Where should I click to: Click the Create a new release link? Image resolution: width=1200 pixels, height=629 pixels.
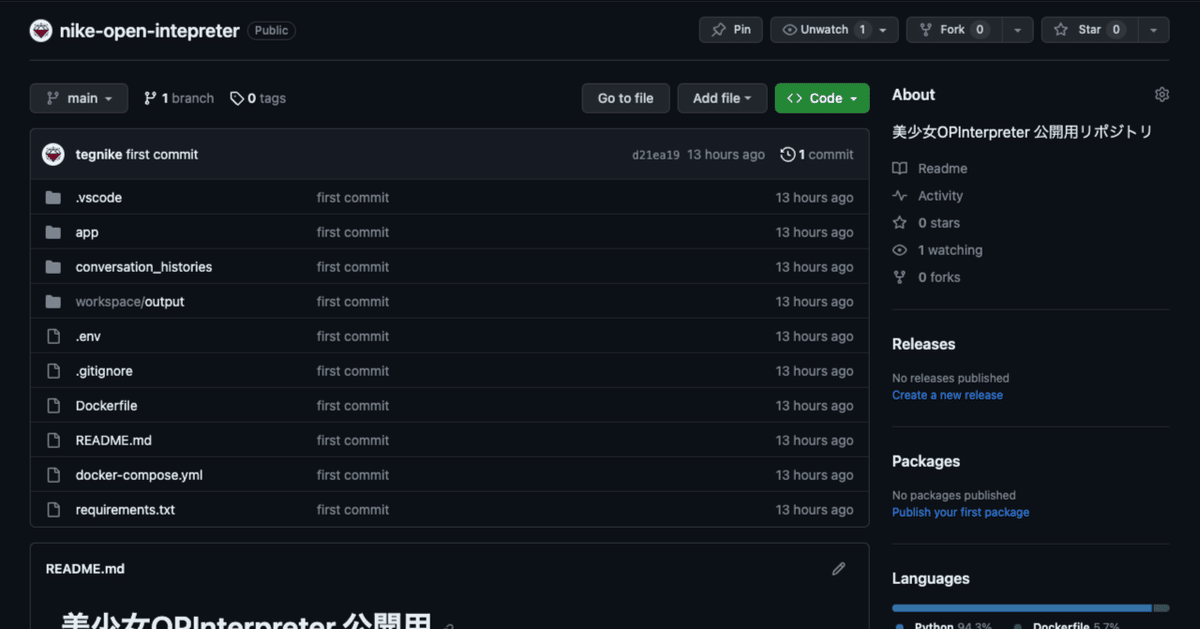coord(947,395)
